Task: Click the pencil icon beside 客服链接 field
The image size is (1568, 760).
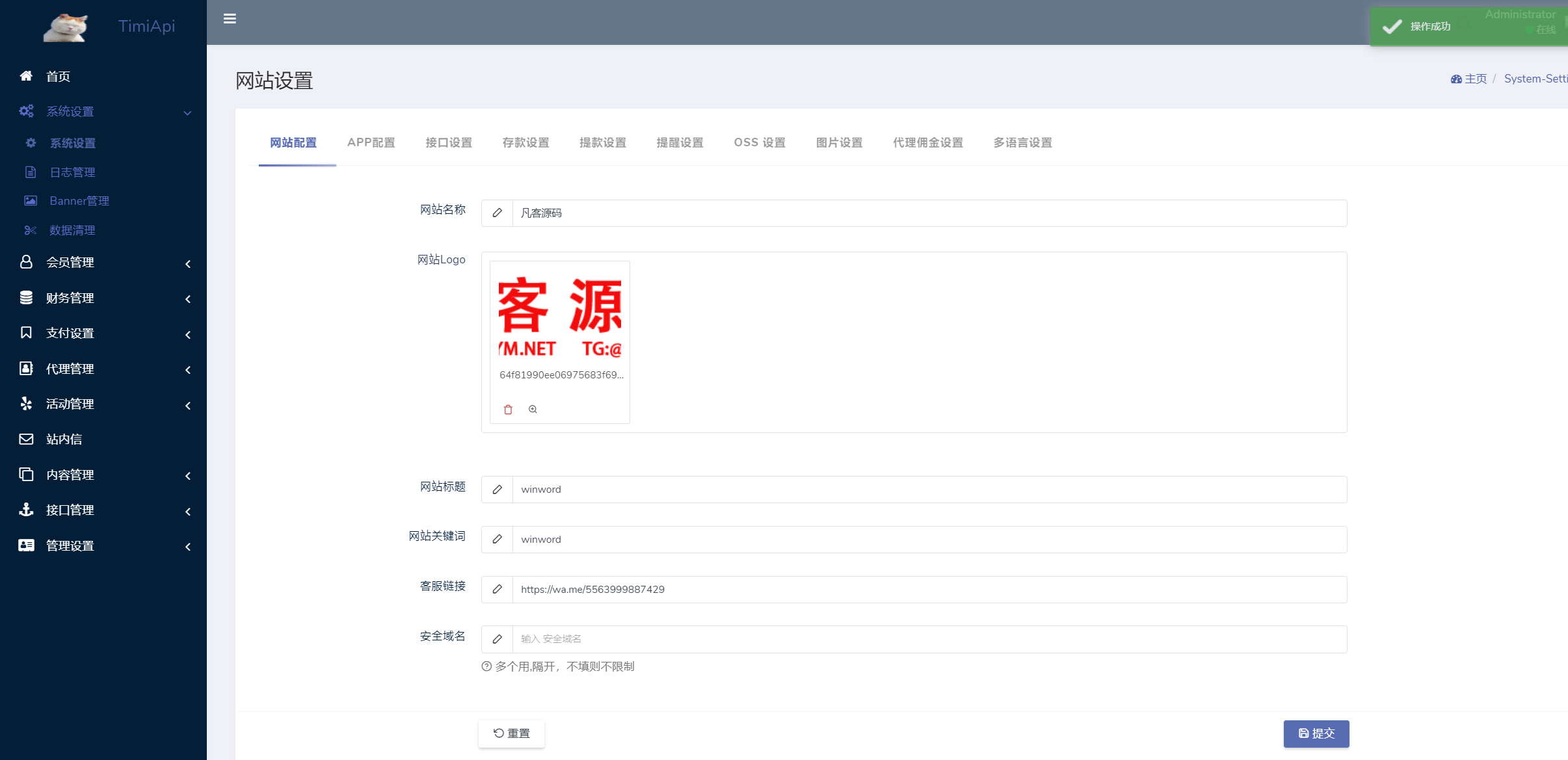Action: click(497, 589)
